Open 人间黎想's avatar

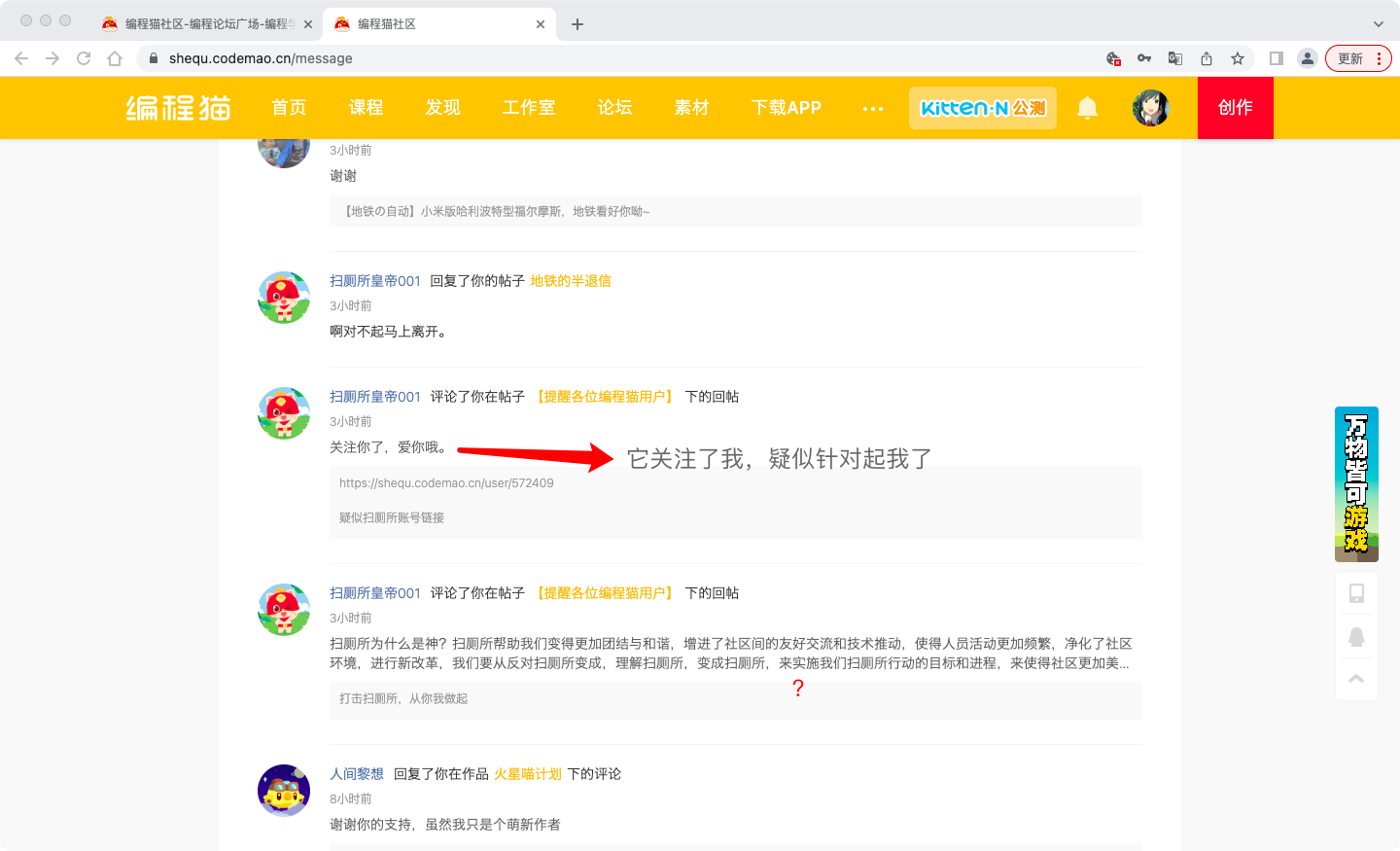pos(284,791)
